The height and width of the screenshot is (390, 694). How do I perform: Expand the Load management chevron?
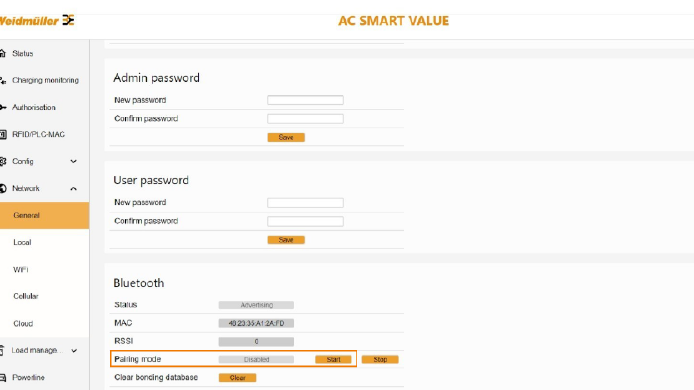click(74, 351)
